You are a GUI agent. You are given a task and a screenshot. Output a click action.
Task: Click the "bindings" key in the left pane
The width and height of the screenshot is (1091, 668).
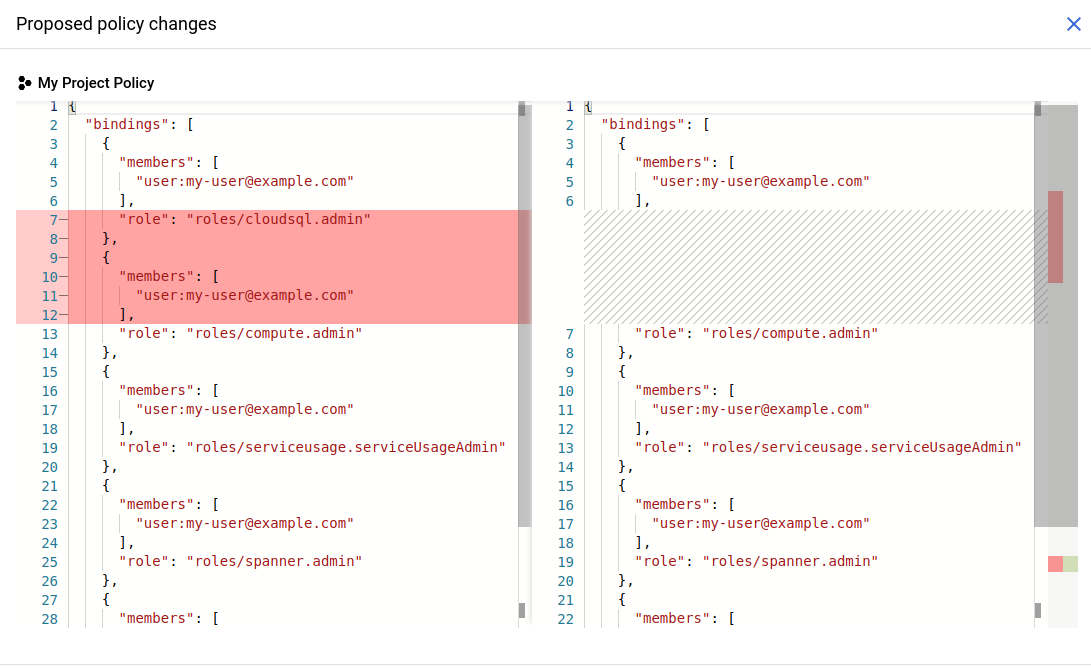pyautogui.click(x=125, y=125)
